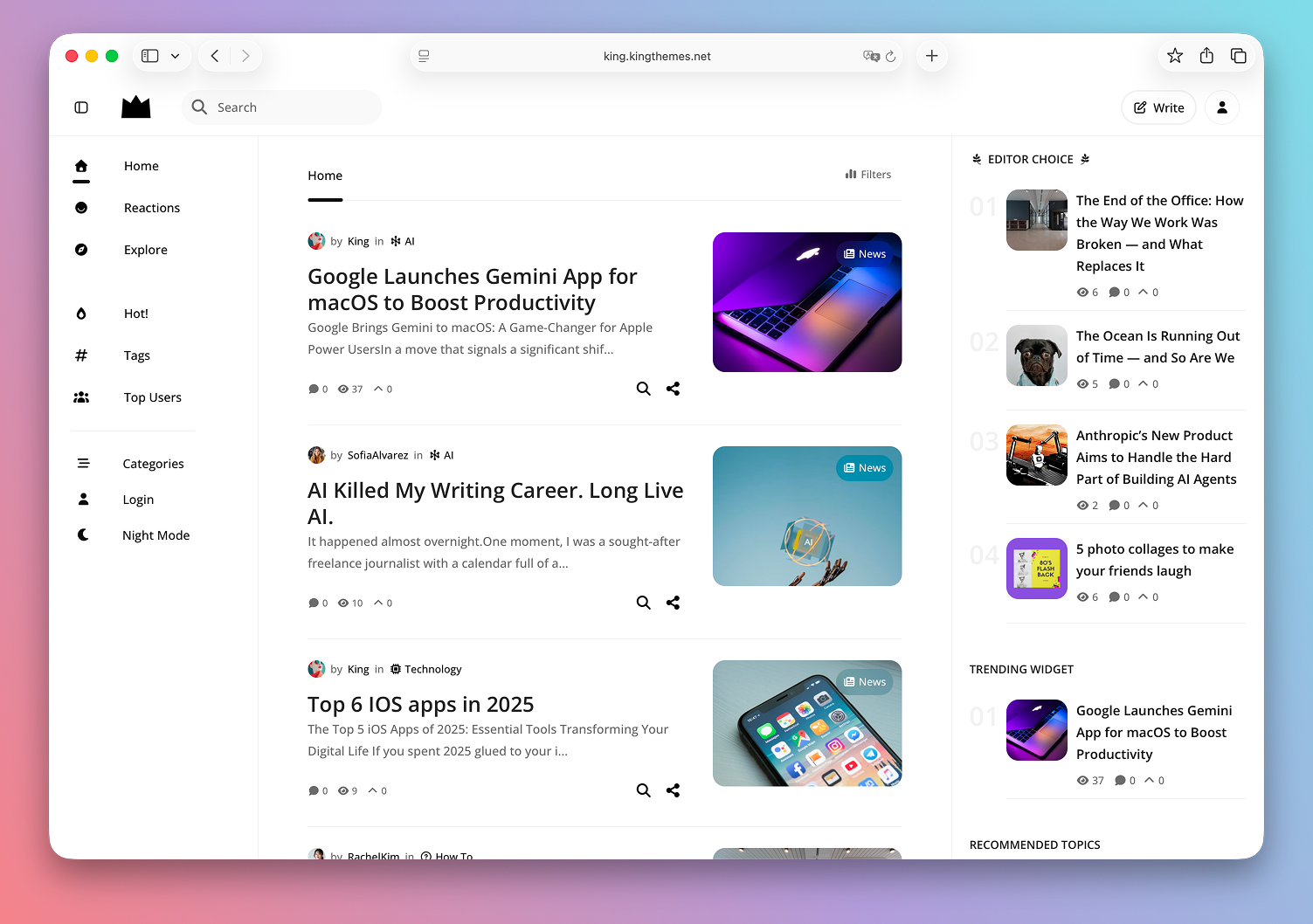The width and height of the screenshot is (1313, 924).
Task: Click magnifier icon on IOS apps post
Action: (x=644, y=790)
